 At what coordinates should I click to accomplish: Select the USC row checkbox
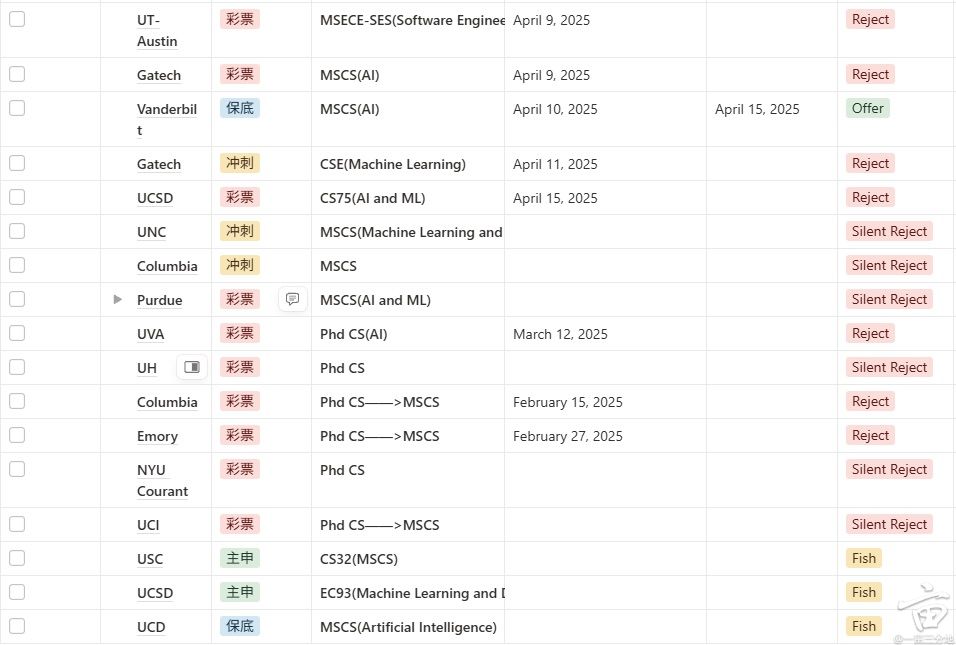click(x=17, y=558)
